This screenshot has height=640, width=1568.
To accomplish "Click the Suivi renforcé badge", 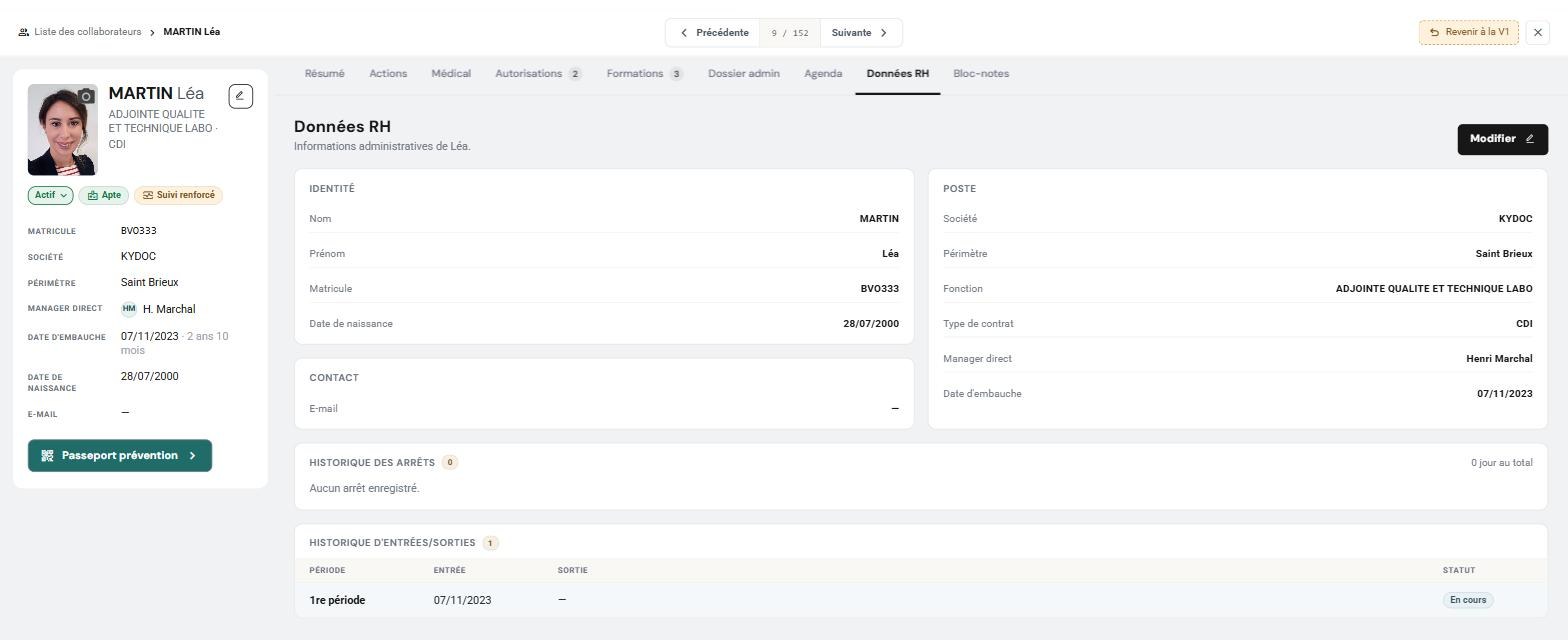I will click(178, 195).
